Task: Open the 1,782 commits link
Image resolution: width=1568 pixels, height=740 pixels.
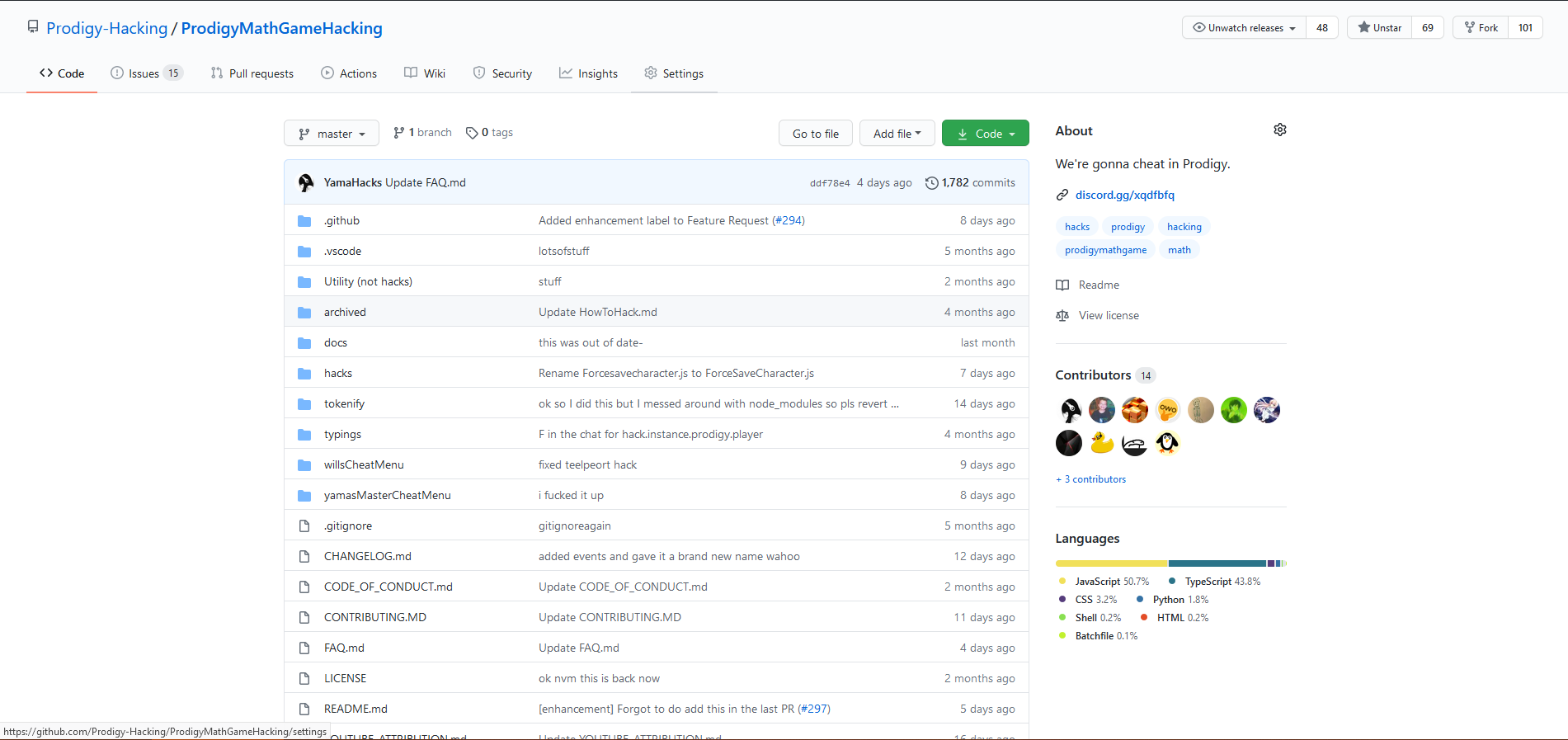Action: click(970, 182)
